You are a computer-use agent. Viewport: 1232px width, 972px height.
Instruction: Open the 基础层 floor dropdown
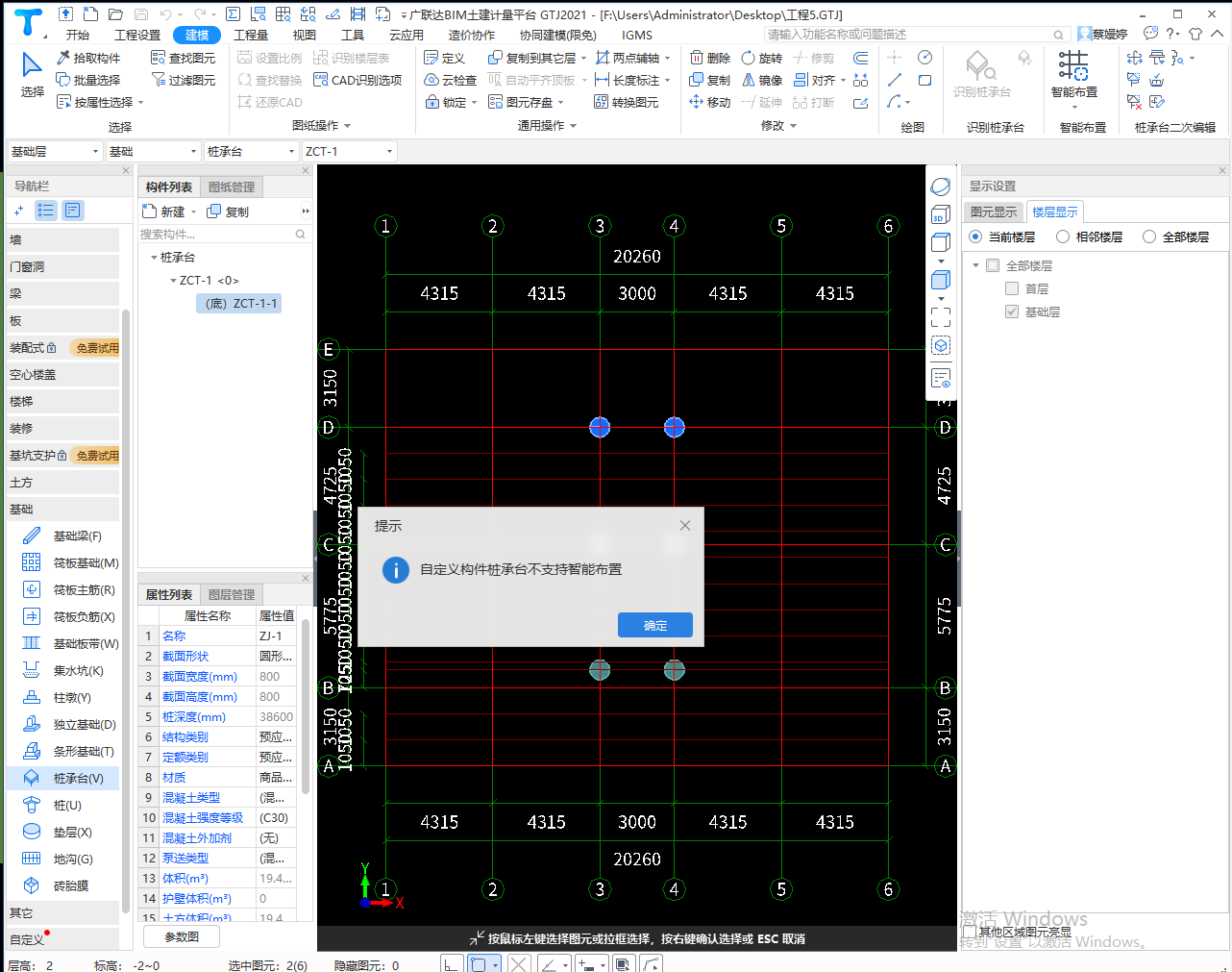coord(55,151)
